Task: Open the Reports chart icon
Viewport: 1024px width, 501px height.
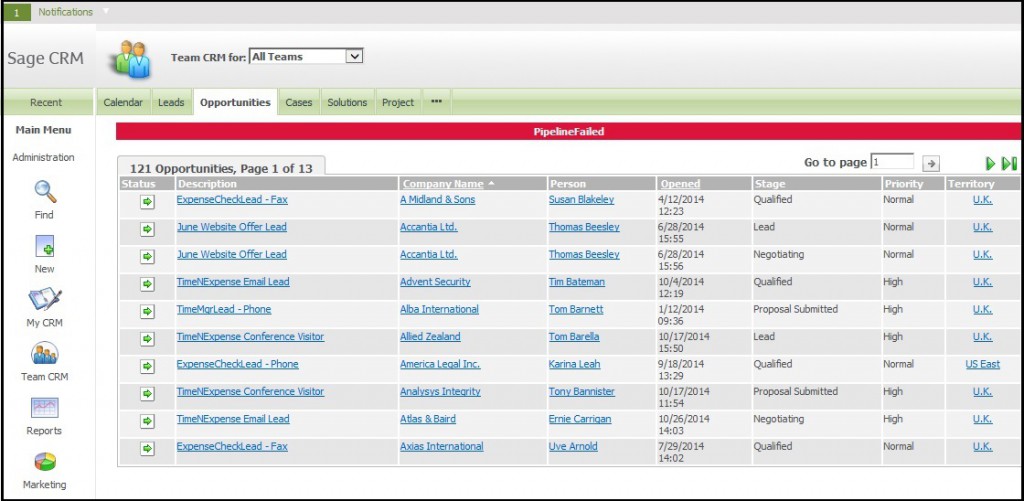Action: coord(44,408)
